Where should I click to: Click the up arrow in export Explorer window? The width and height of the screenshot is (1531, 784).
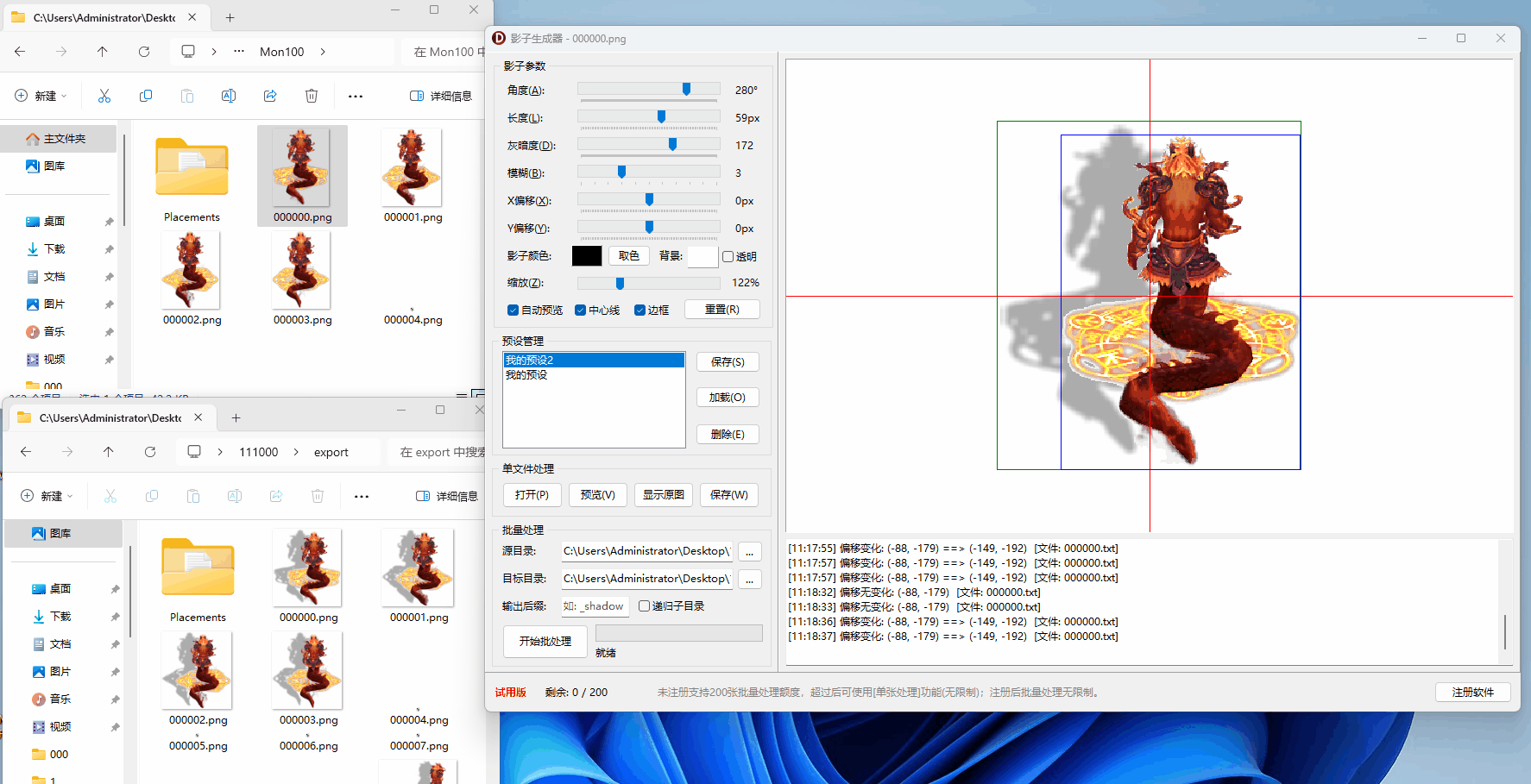pos(108,452)
